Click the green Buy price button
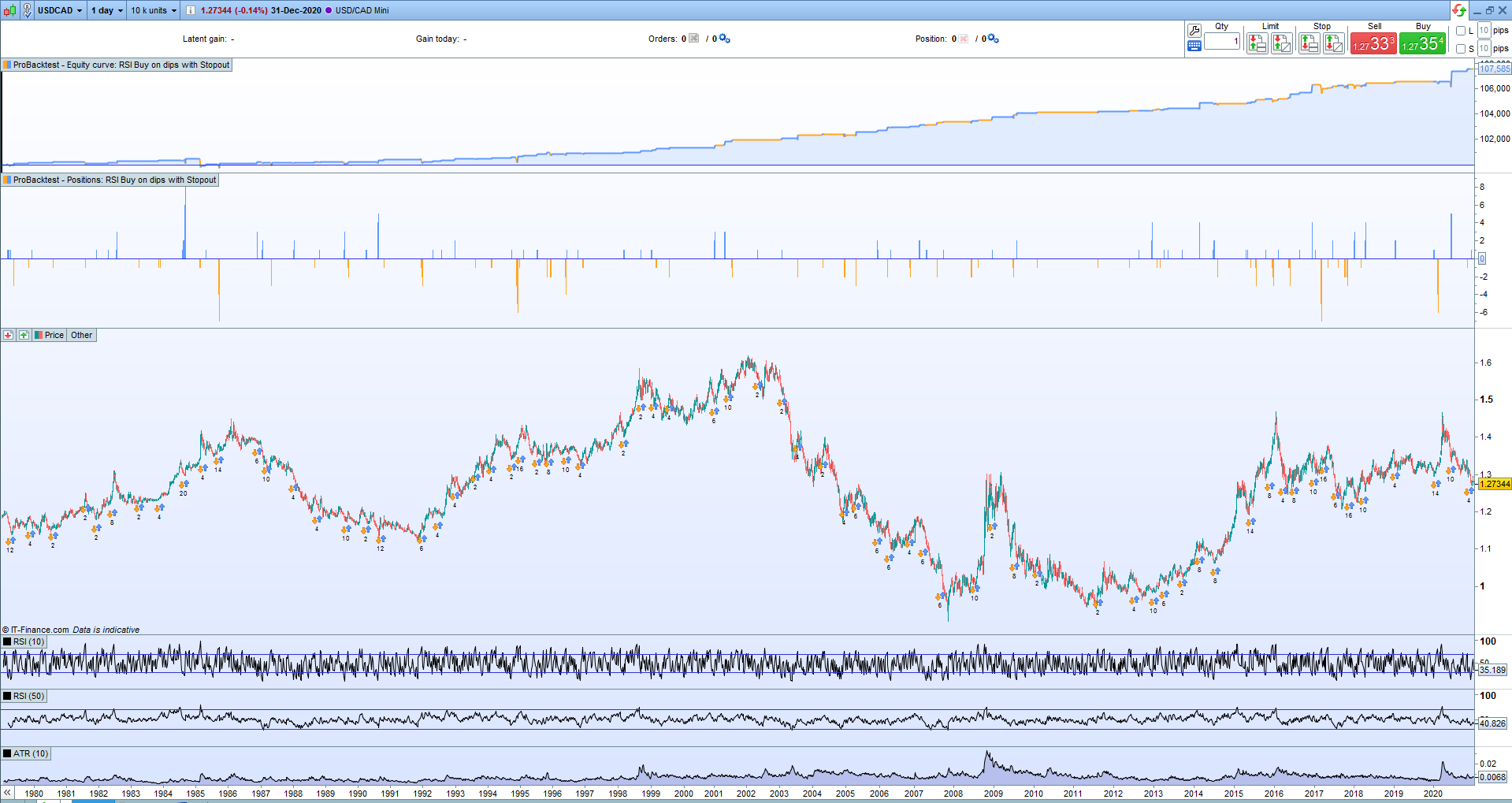 1422,43
